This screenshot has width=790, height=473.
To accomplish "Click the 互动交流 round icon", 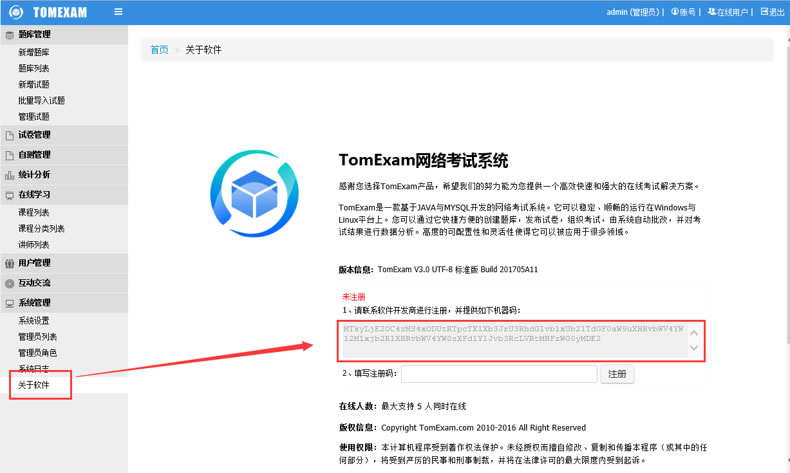I will (10, 284).
